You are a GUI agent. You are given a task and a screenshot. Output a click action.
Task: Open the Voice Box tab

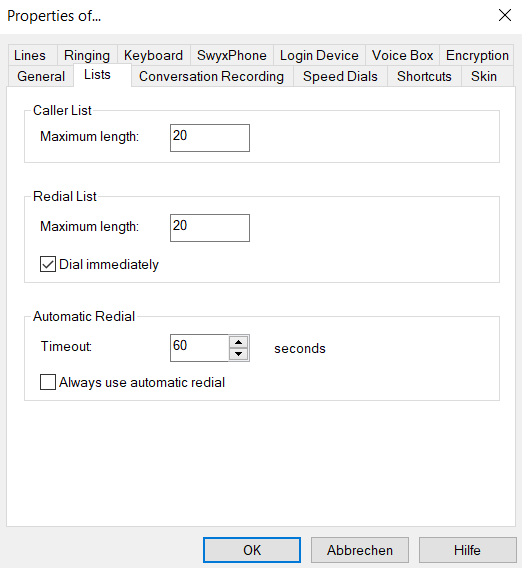402,55
